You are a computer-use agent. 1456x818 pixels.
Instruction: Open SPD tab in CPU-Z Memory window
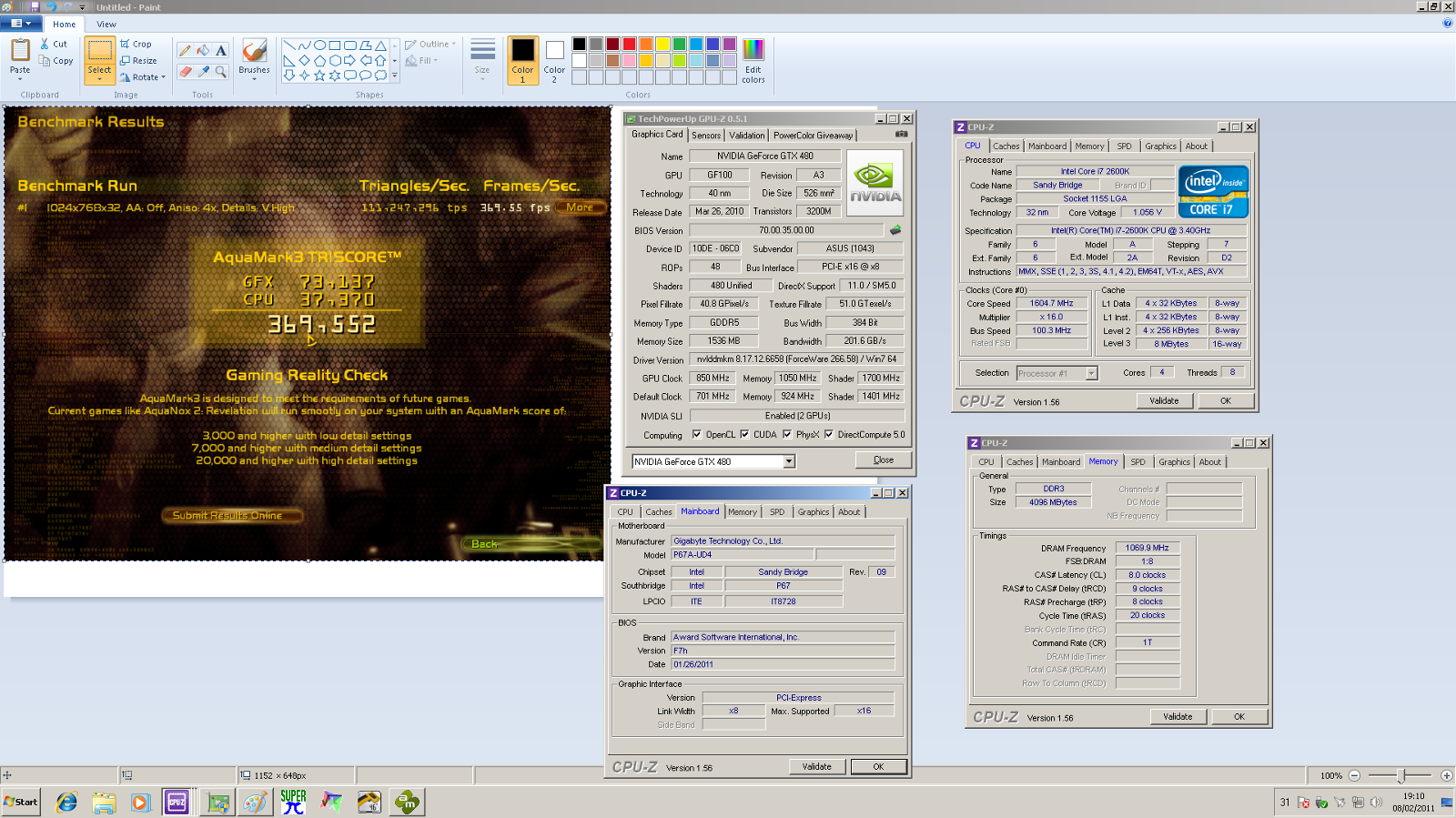pos(1138,461)
